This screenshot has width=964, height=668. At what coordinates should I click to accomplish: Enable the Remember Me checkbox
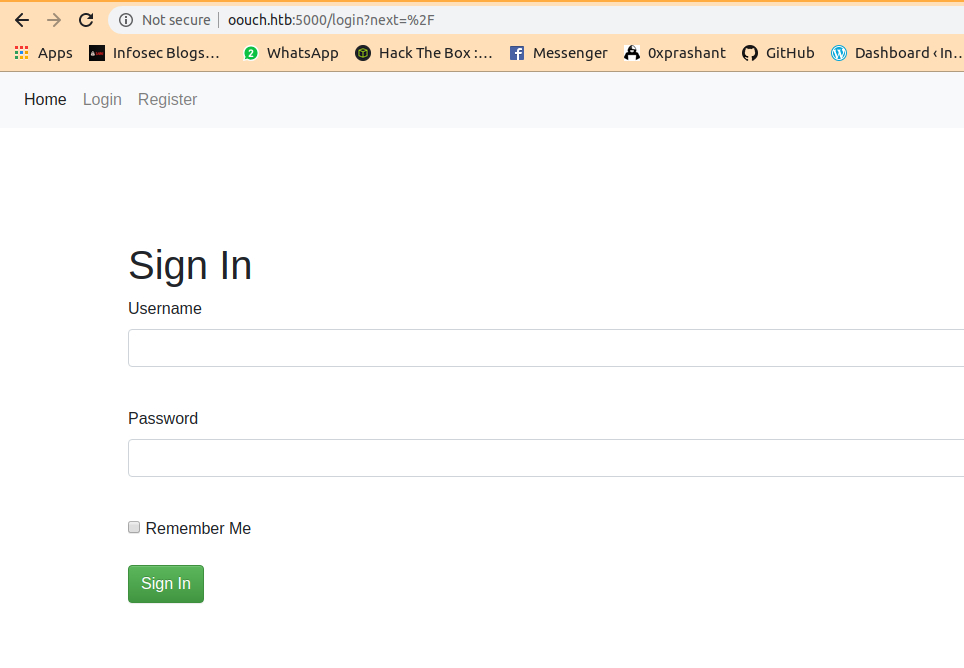point(134,527)
